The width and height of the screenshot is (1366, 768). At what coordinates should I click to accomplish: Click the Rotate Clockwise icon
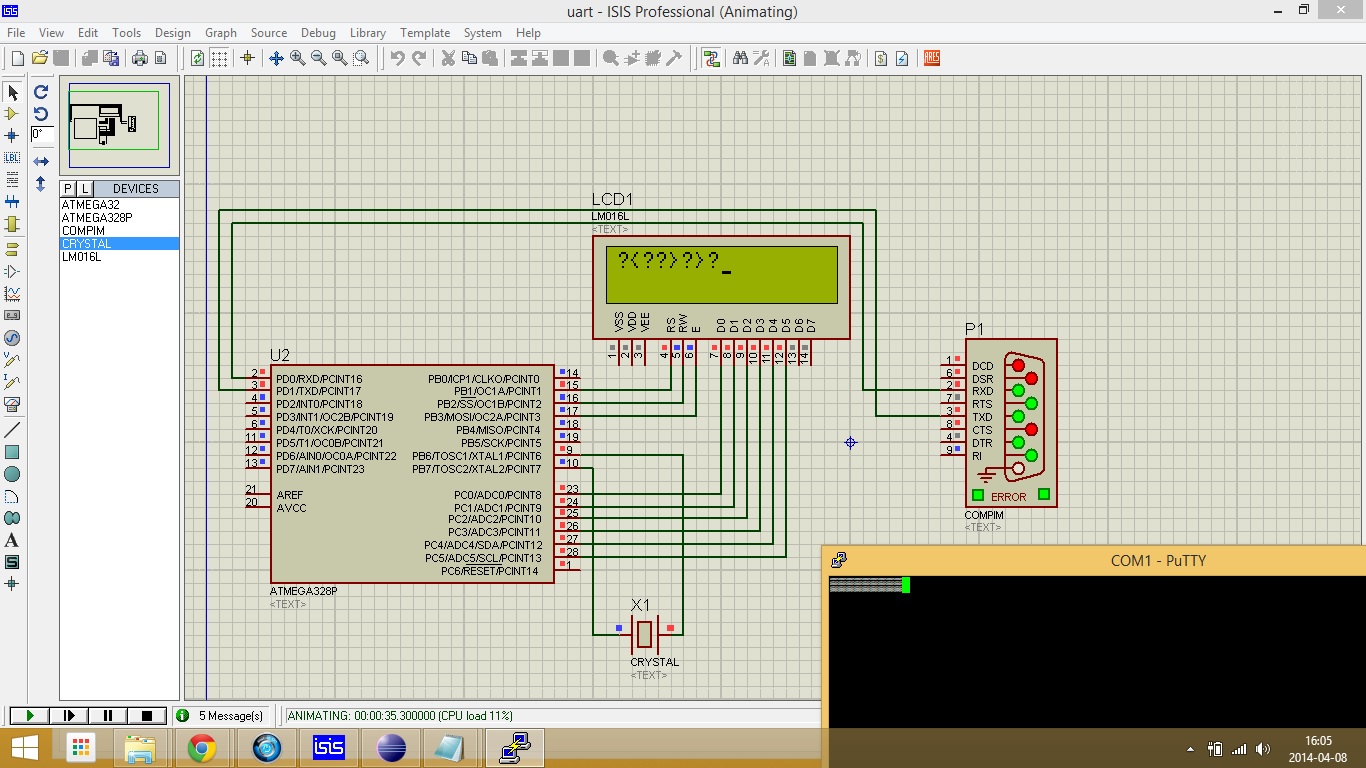41,92
